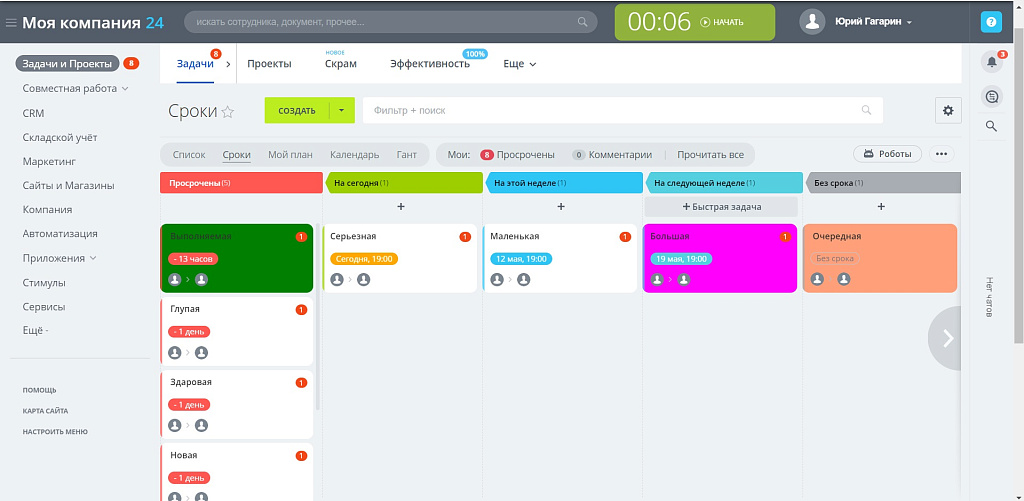Add a task with plus in На сегодня column
This screenshot has width=1024, height=501.
(401, 206)
